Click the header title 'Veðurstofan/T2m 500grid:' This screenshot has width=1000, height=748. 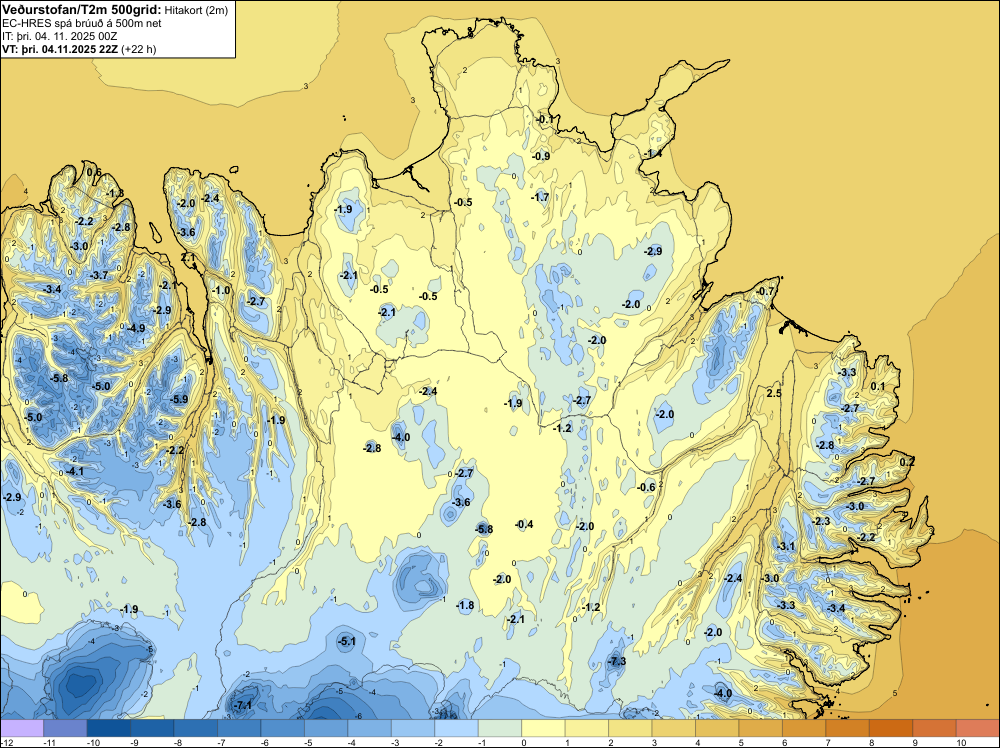pos(82,10)
